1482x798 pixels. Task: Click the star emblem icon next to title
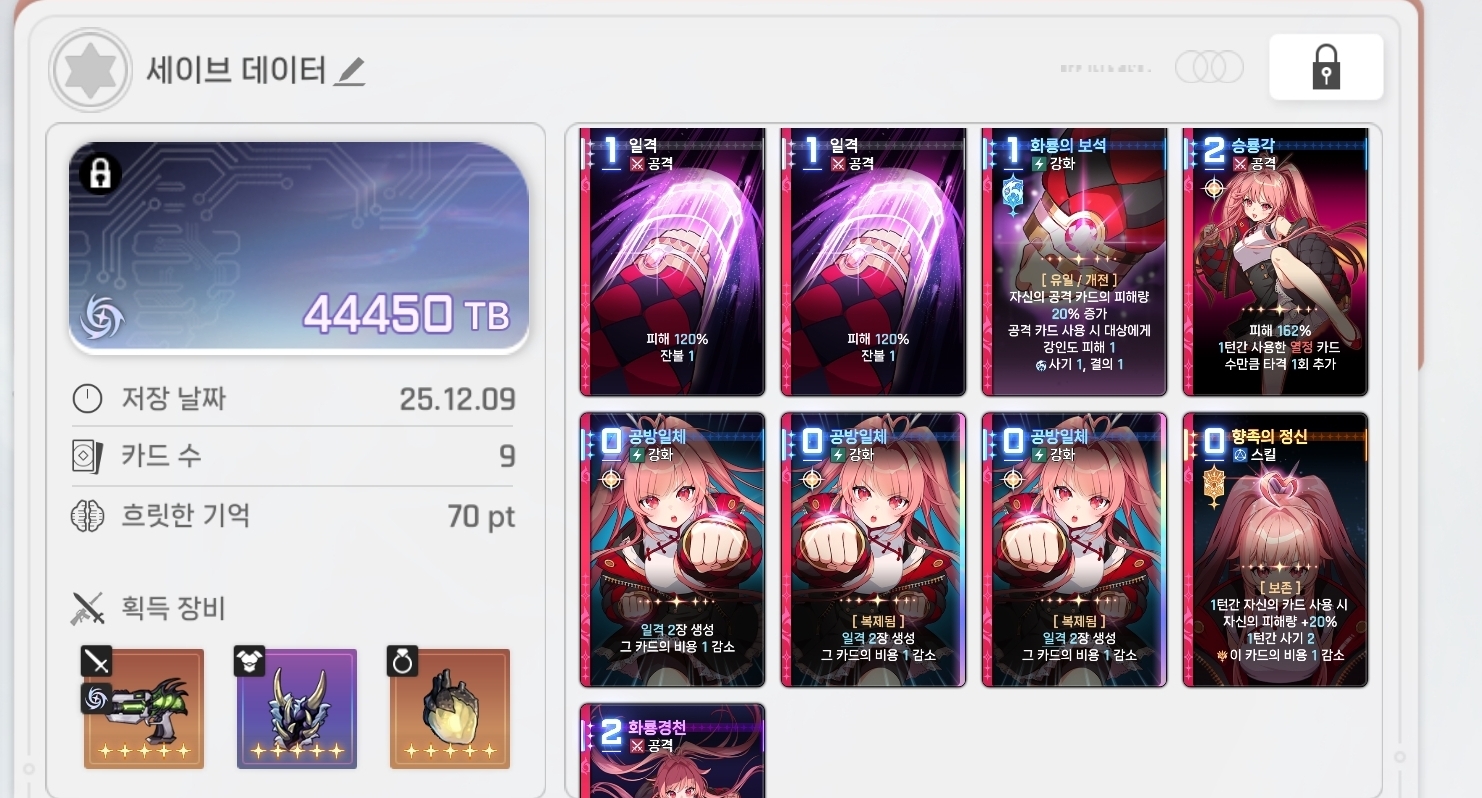tap(90, 70)
